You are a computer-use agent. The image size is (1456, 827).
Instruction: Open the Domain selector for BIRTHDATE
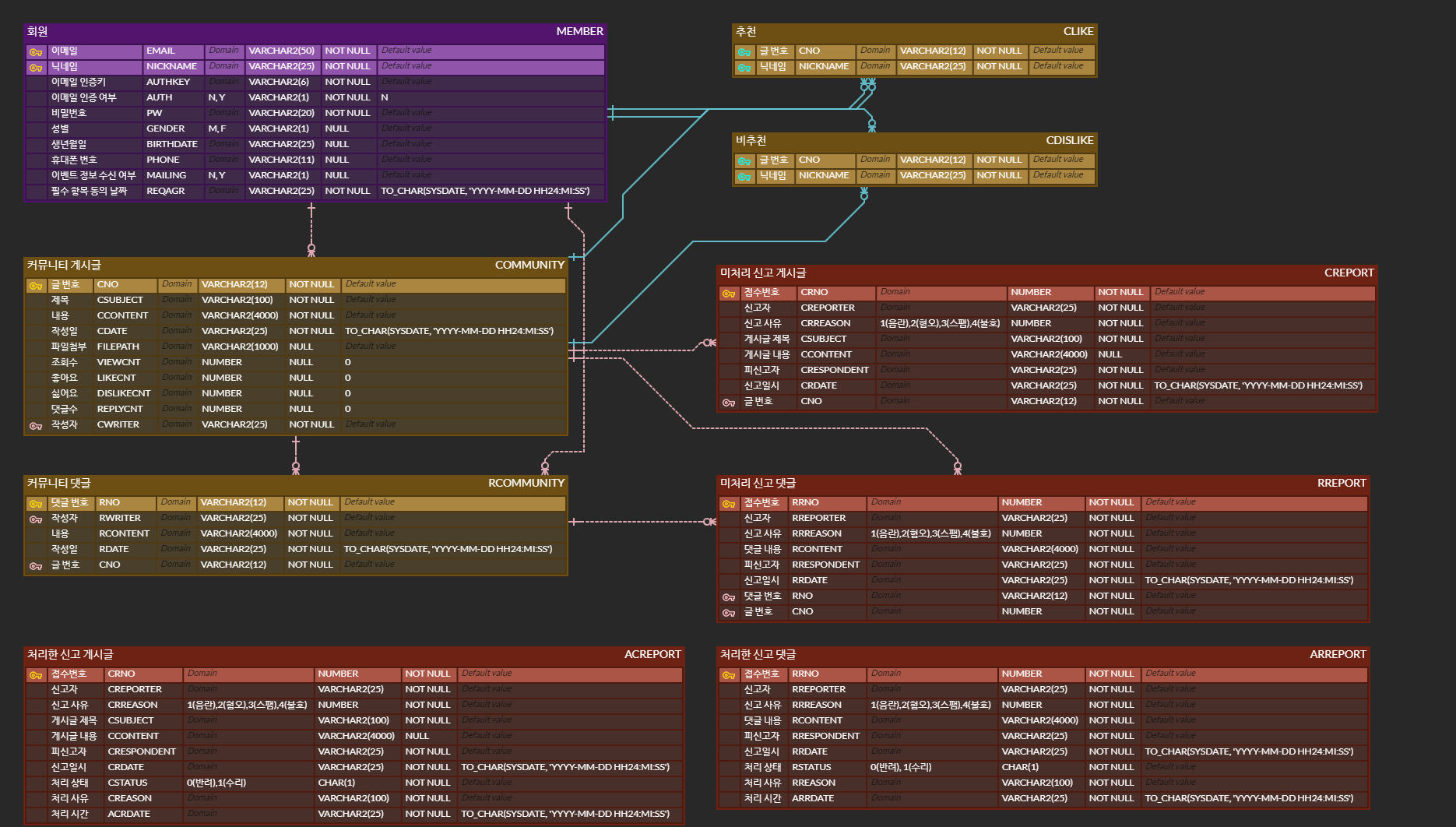click(224, 144)
